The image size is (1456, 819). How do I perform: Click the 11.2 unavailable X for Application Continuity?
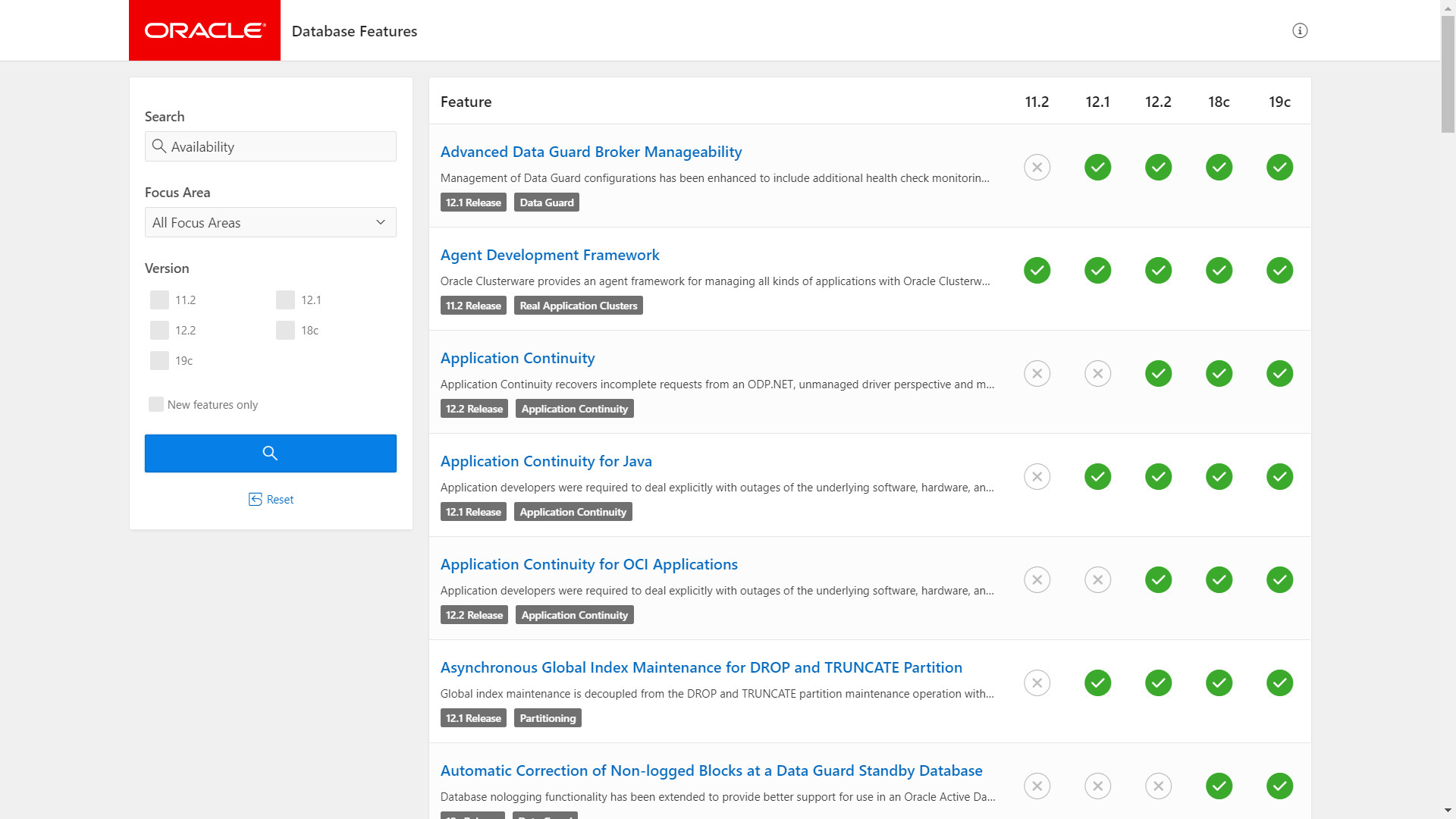pyautogui.click(x=1037, y=374)
